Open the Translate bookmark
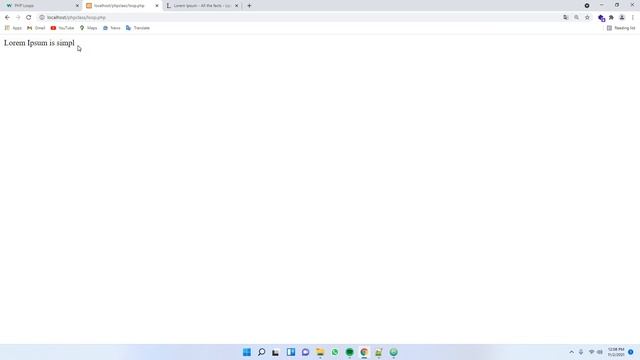Viewport: 640px width, 360px height. coord(138,28)
